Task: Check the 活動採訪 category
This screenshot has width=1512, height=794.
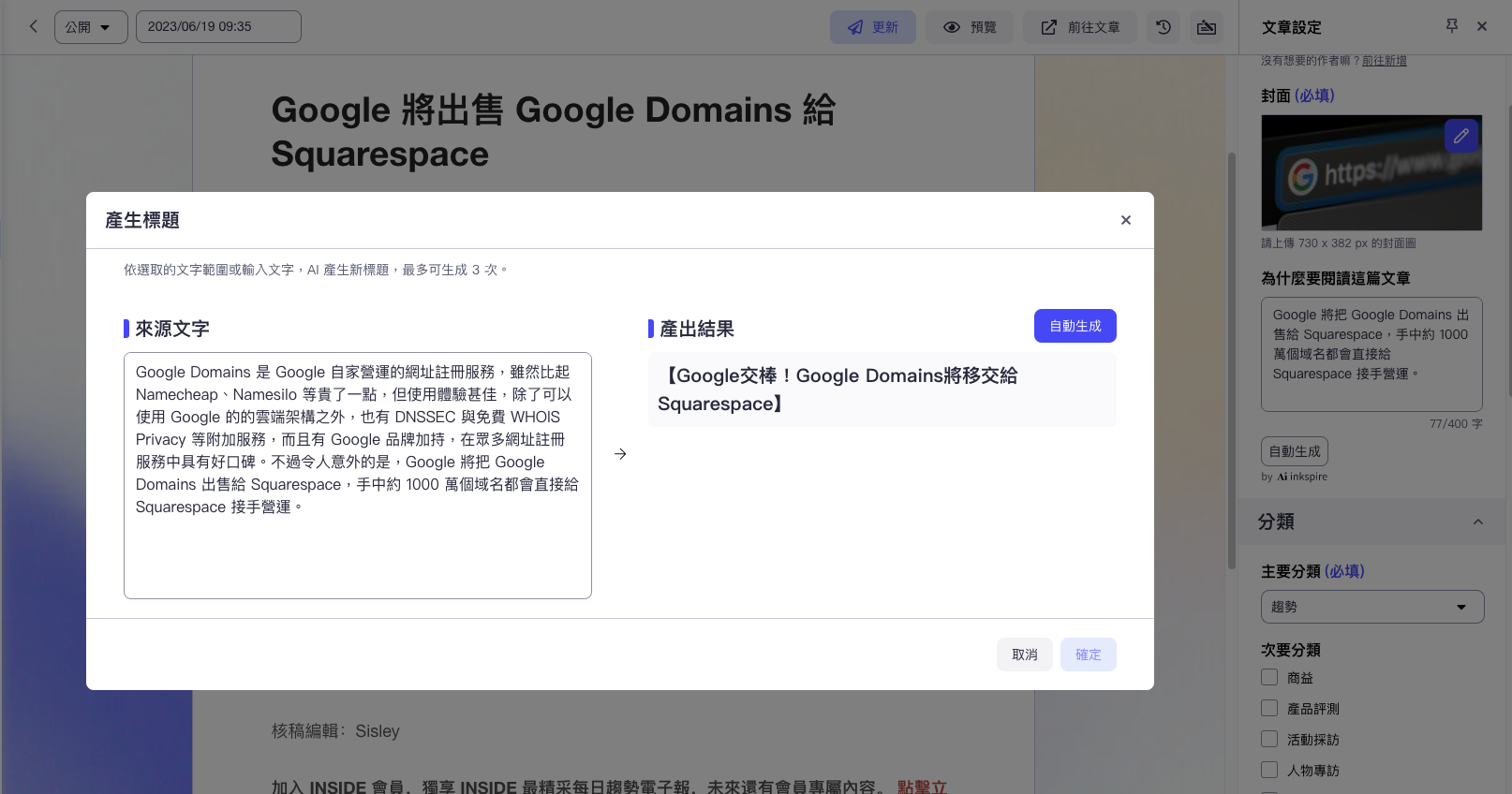Action: click(1269, 739)
